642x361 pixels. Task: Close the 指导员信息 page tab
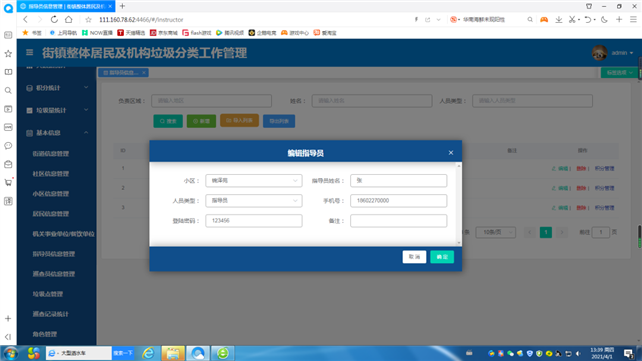[144, 73]
